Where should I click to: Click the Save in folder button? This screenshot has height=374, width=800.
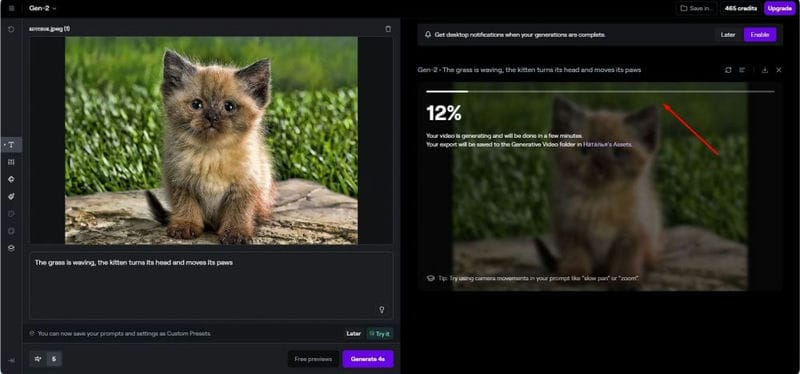(696, 8)
